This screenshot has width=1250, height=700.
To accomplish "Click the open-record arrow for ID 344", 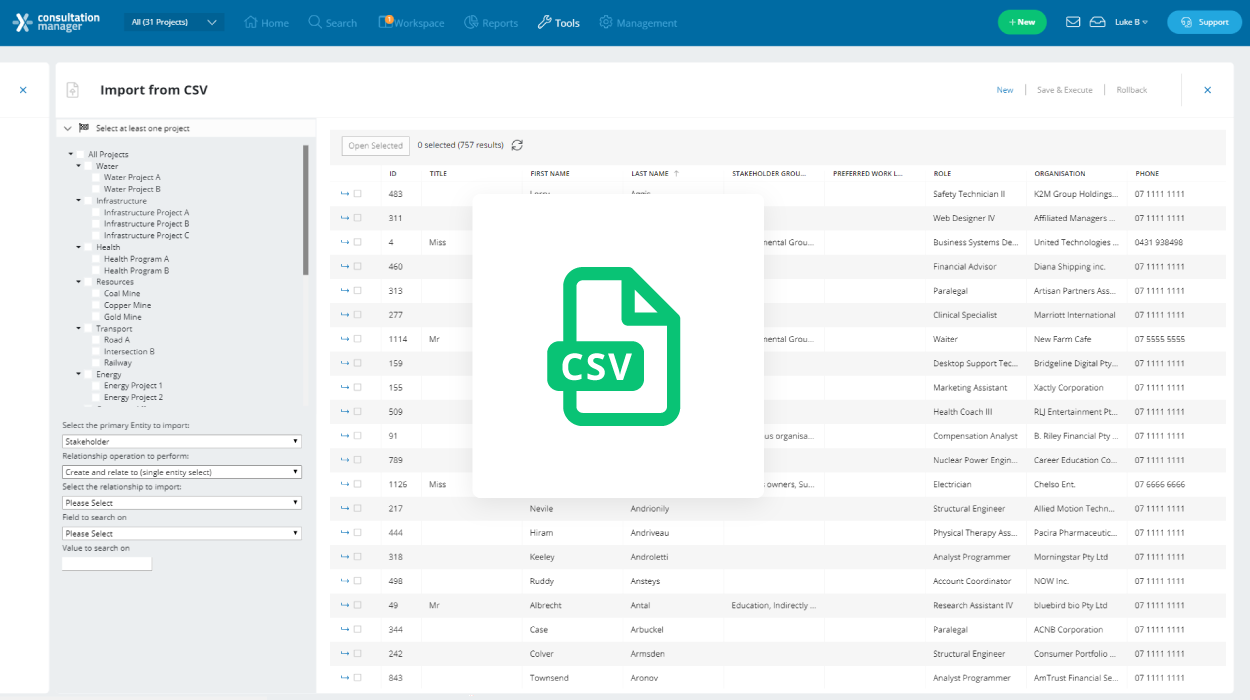I will pos(345,630).
